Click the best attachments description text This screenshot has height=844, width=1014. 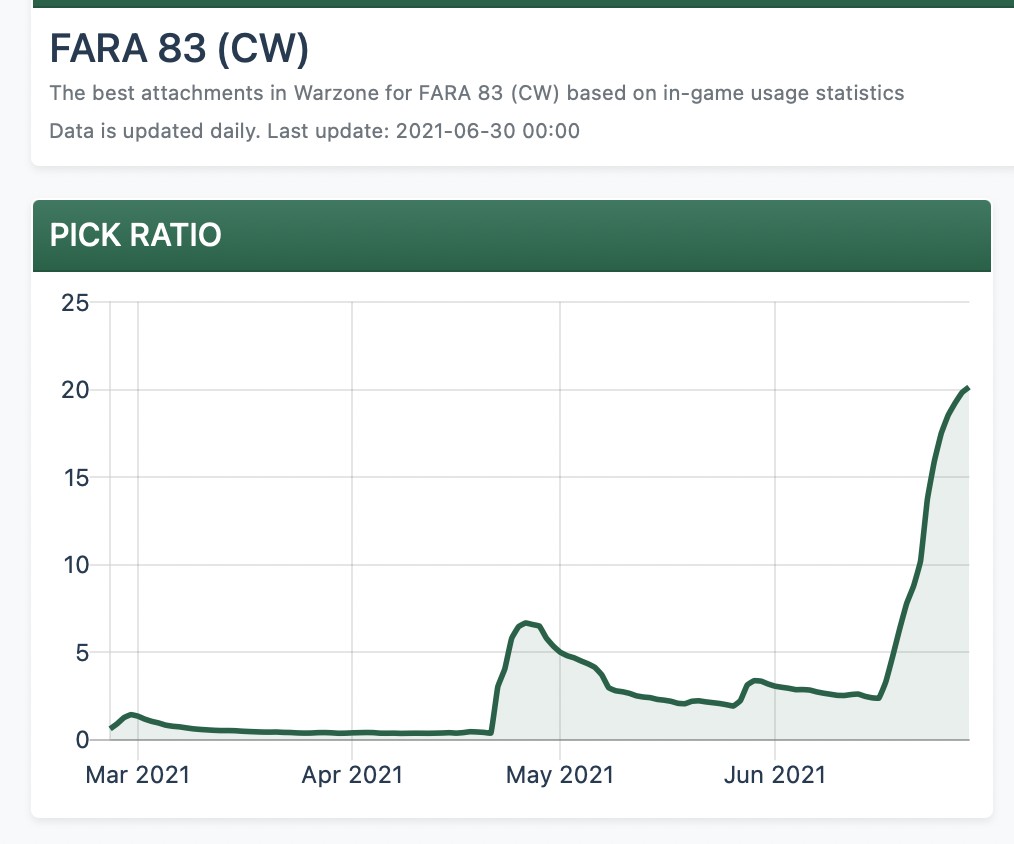coord(476,94)
